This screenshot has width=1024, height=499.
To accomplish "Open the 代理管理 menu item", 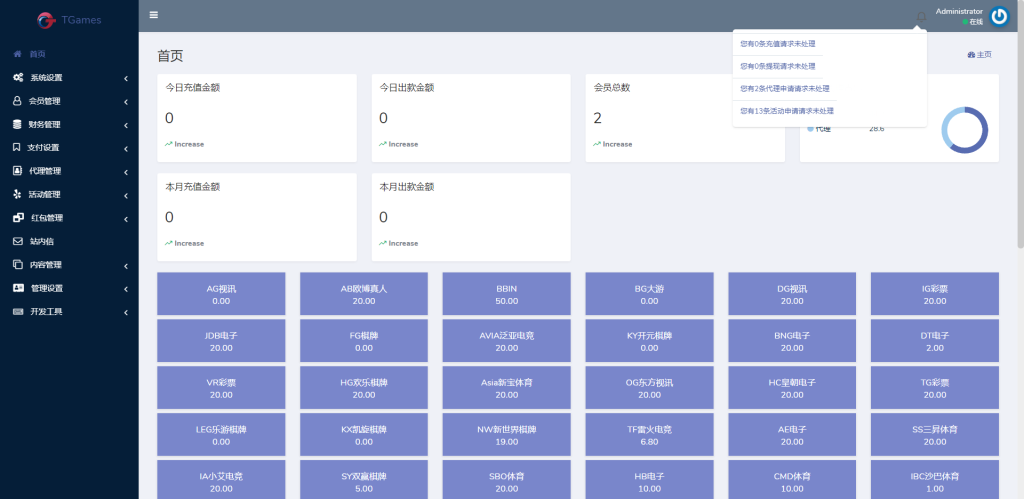I will click(45, 171).
